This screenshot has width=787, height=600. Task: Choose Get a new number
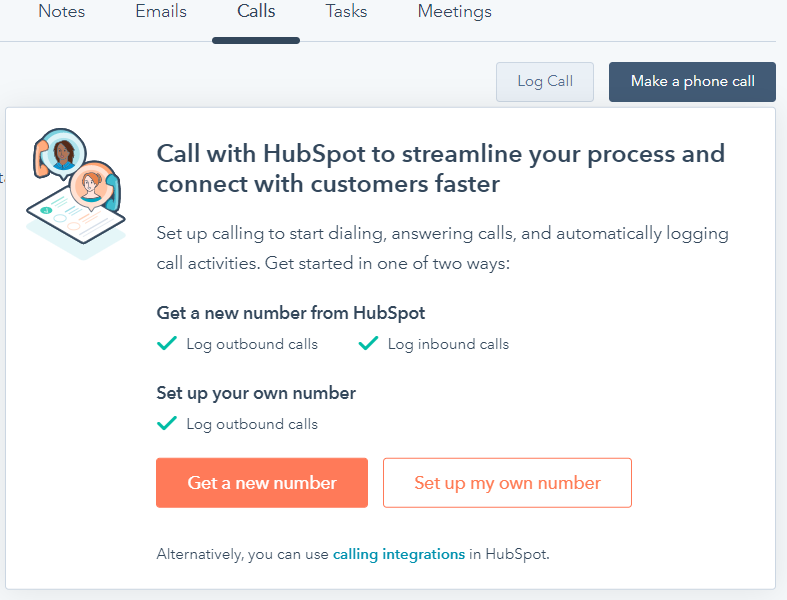[x=262, y=483]
